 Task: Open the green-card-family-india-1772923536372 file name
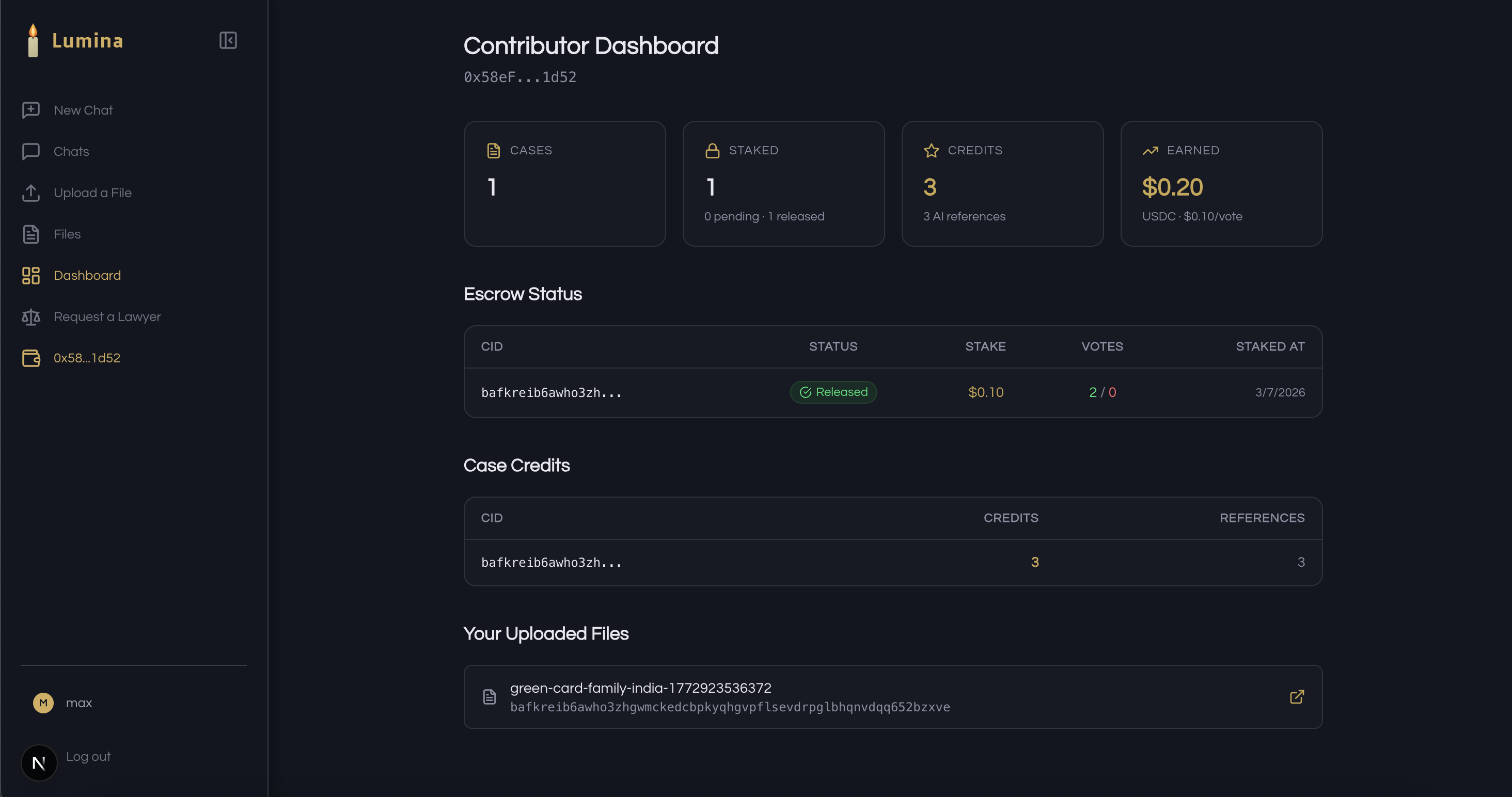pos(640,688)
